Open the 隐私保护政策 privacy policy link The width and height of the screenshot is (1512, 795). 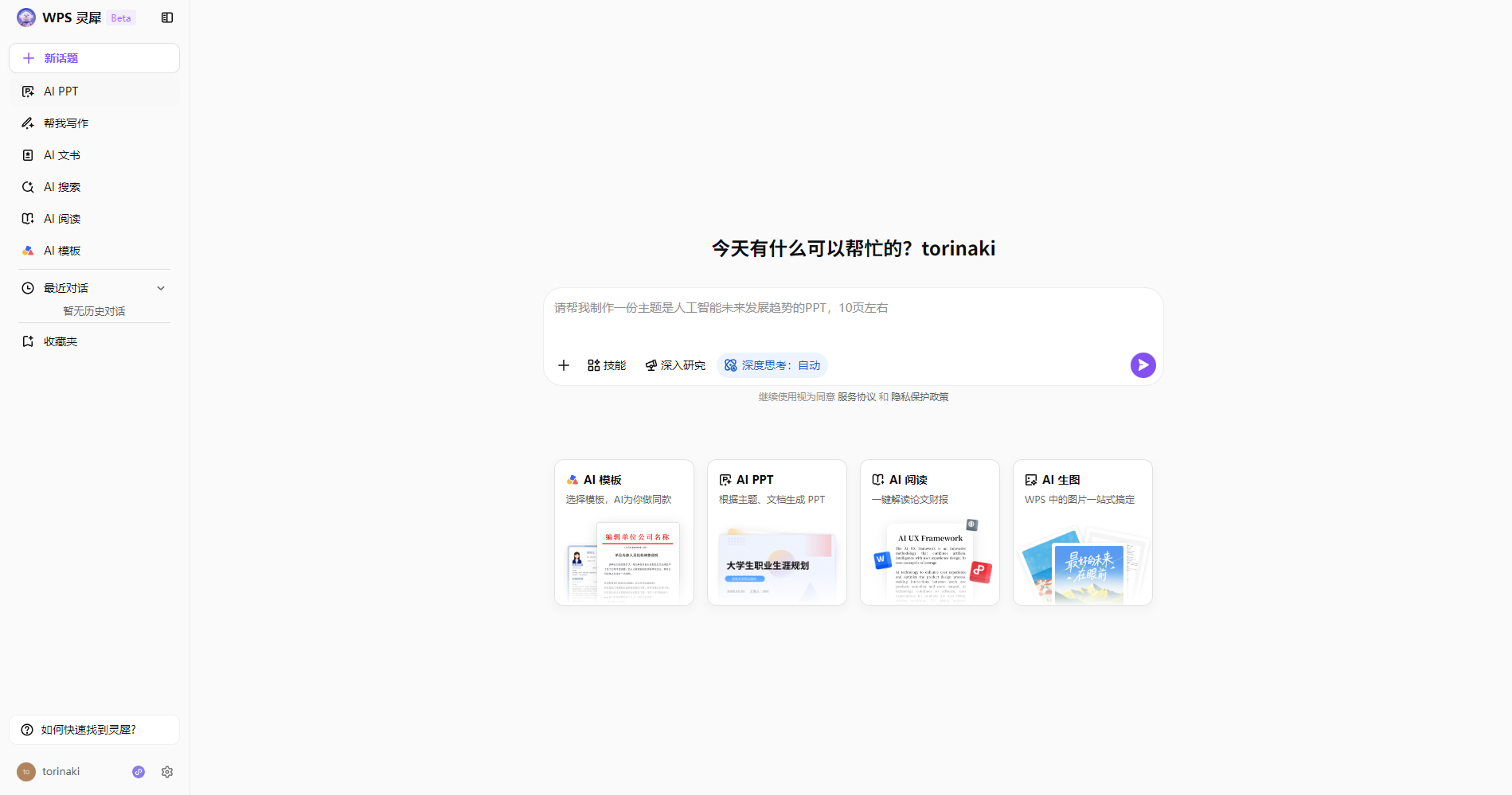click(x=920, y=397)
